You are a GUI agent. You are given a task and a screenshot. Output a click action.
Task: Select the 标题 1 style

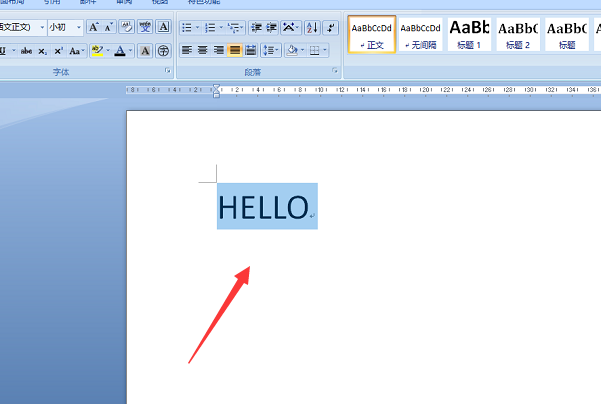pyautogui.click(x=469, y=33)
